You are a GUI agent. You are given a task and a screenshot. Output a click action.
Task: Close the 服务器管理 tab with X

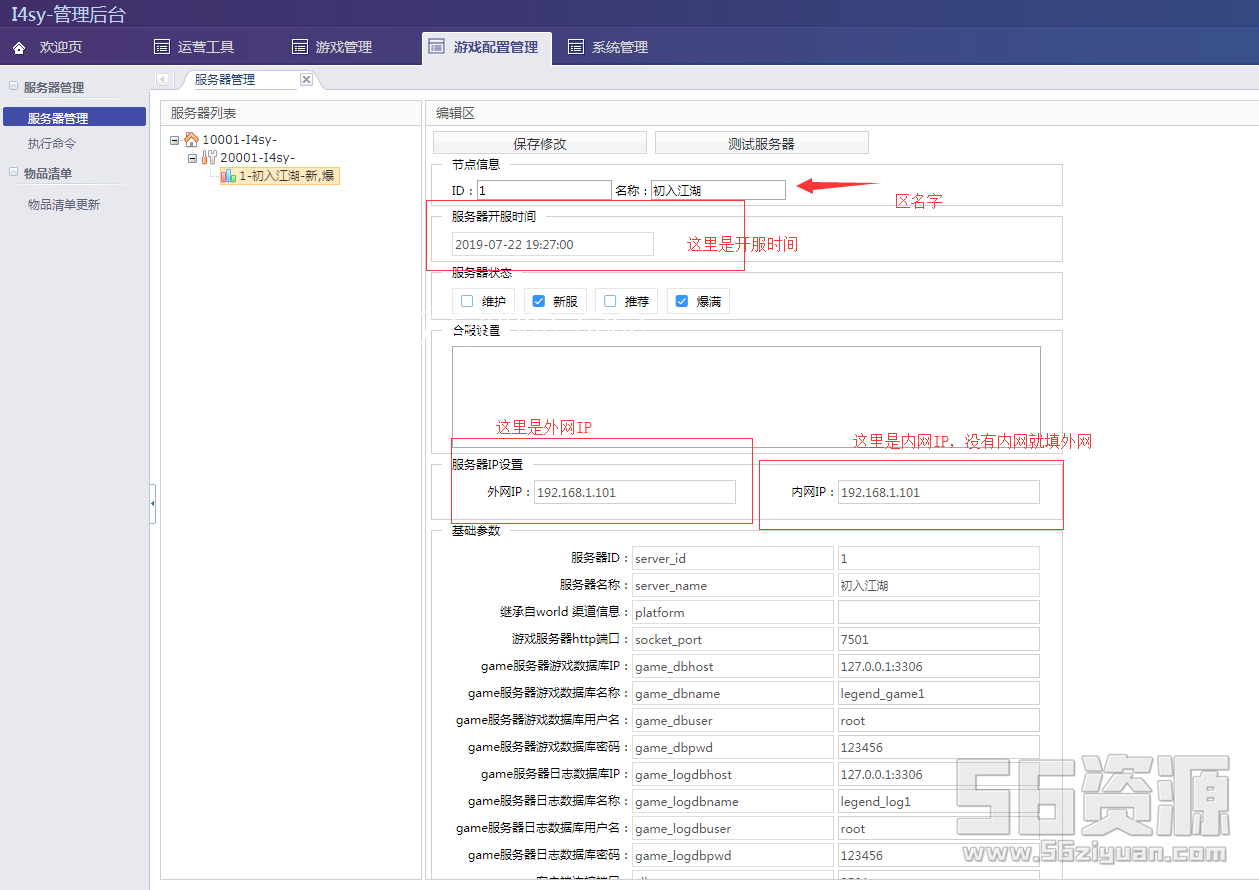point(306,80)
